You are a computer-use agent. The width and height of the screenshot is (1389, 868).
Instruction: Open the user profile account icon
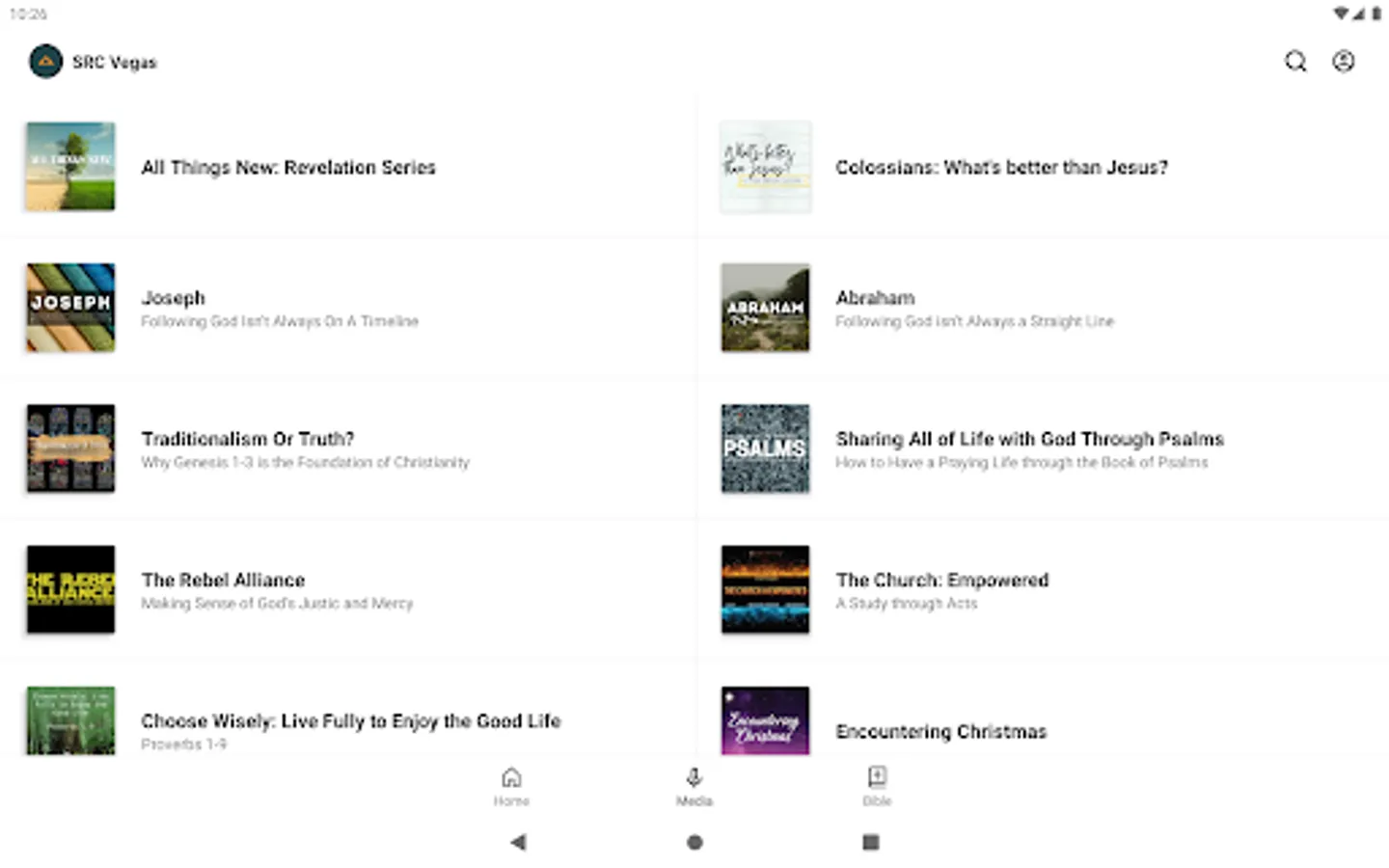[1343, 62]
